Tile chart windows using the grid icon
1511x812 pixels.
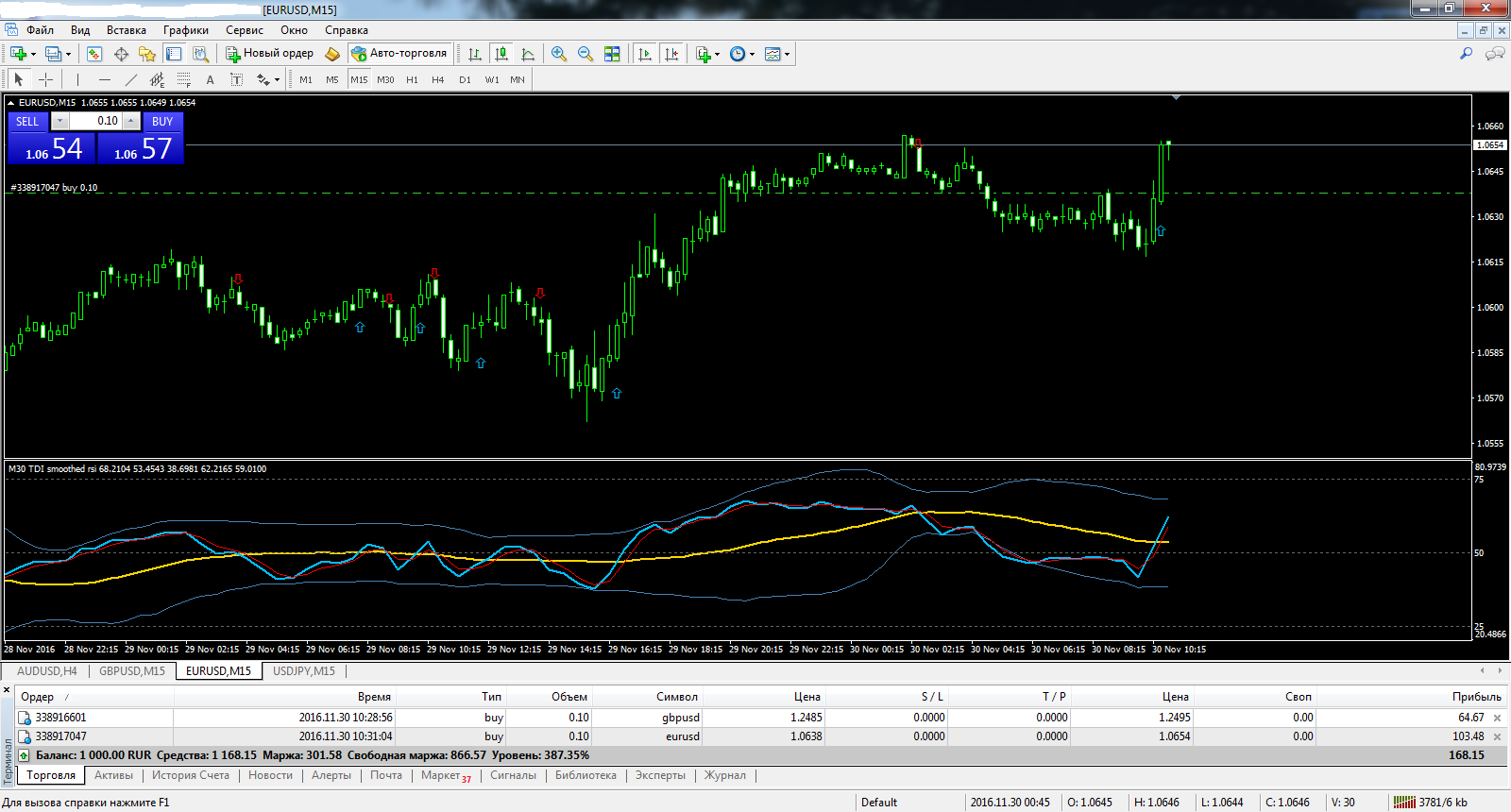[612, 54]
